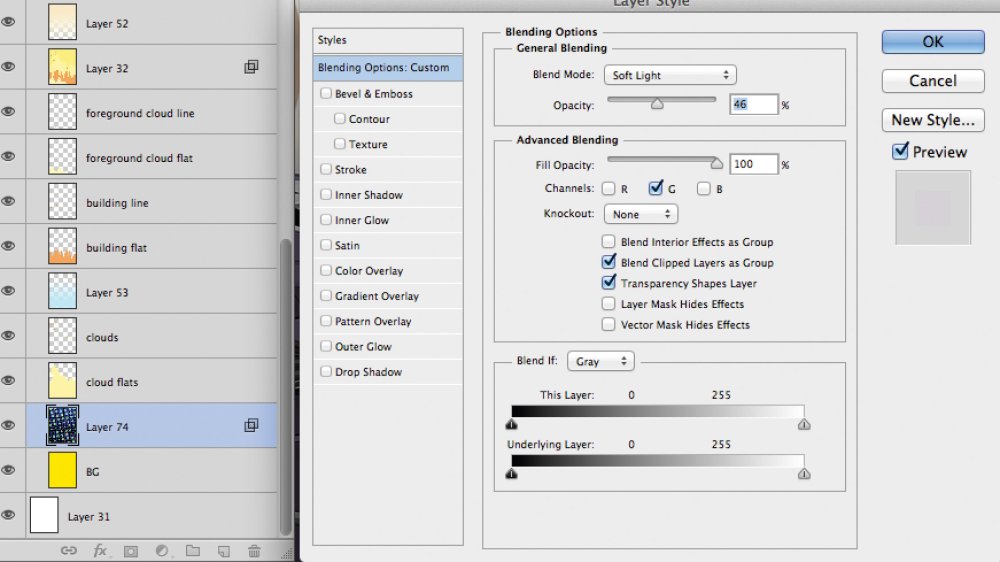Select Blending Options: Custom in the styles list
This screenshot has height=562, width=1000.
[x=388, y=68]
